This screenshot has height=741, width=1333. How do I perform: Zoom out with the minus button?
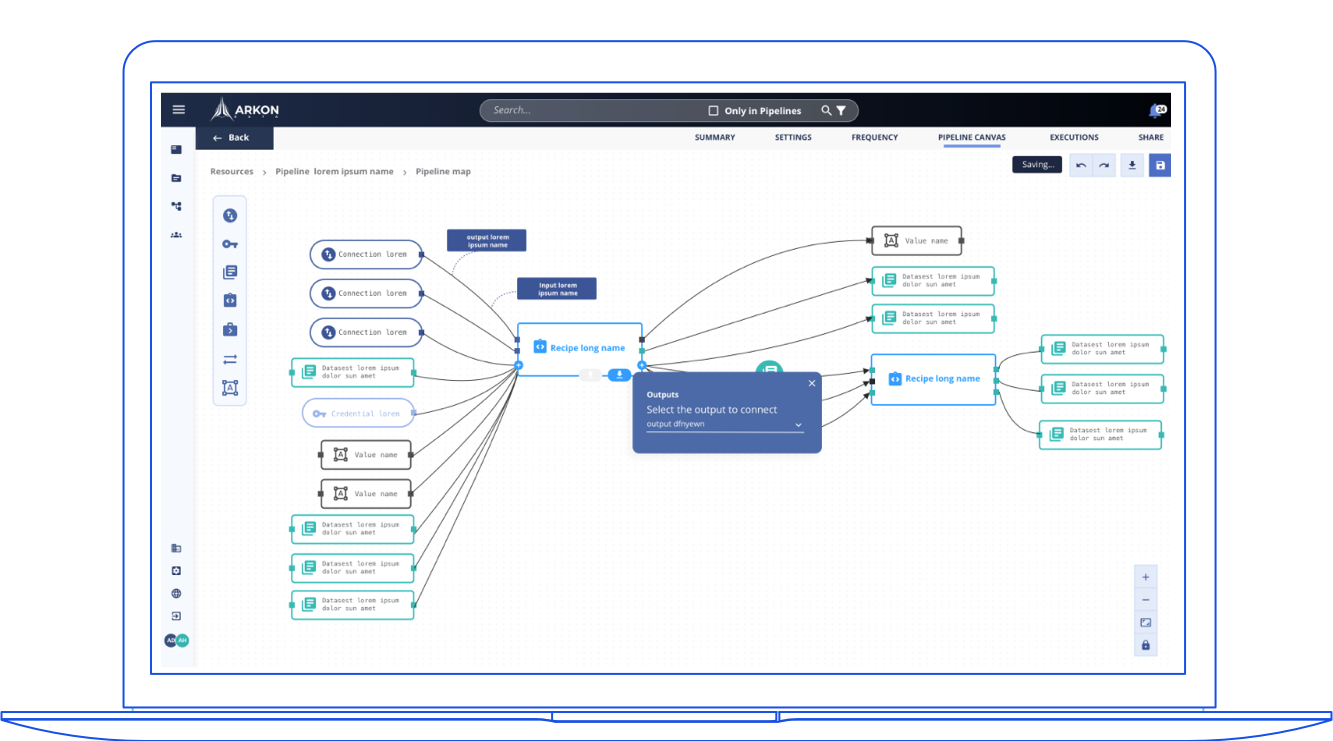tap(1146, 600)
